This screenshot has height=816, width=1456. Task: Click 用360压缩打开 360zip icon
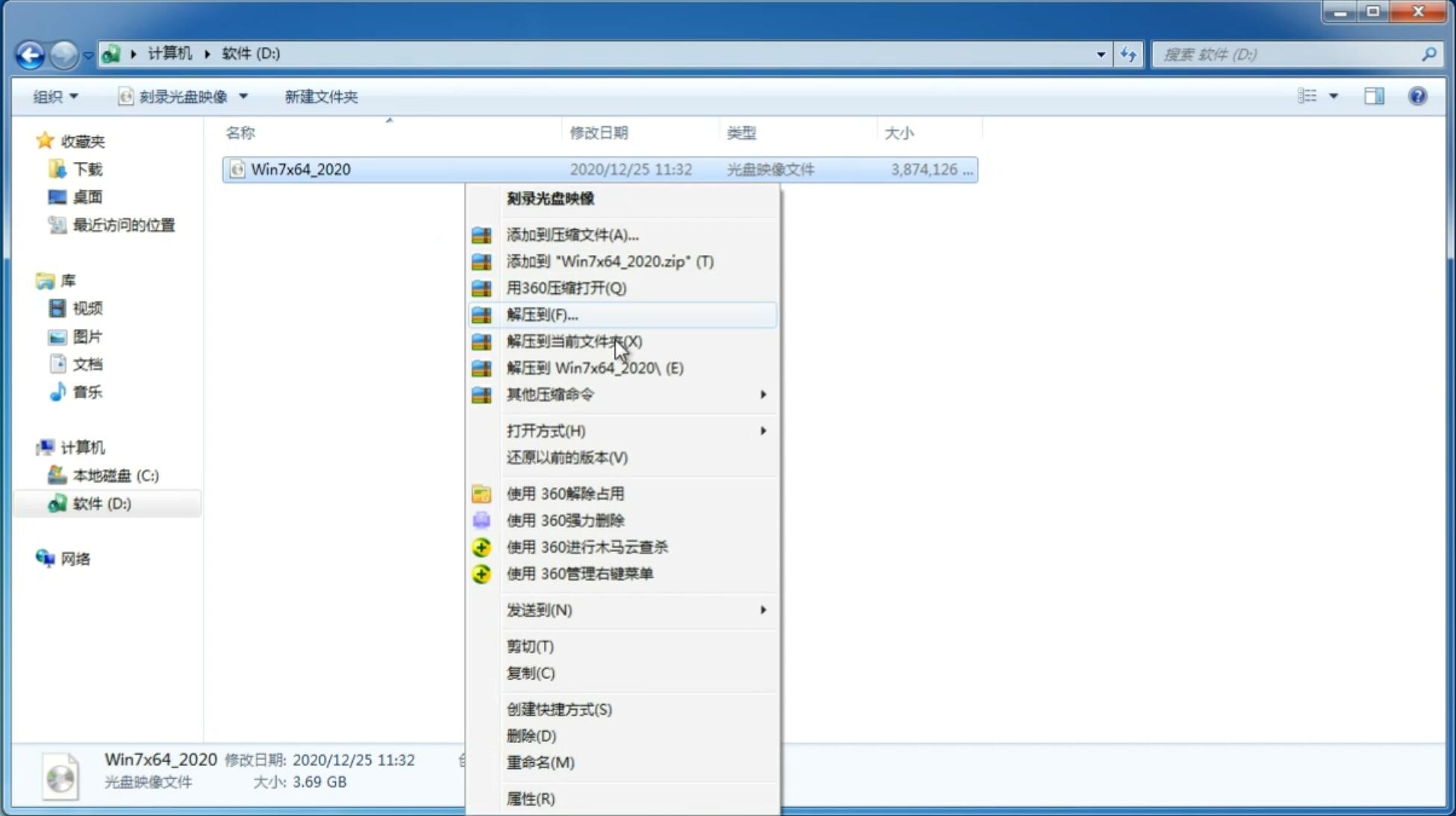[x=483, y=287]
